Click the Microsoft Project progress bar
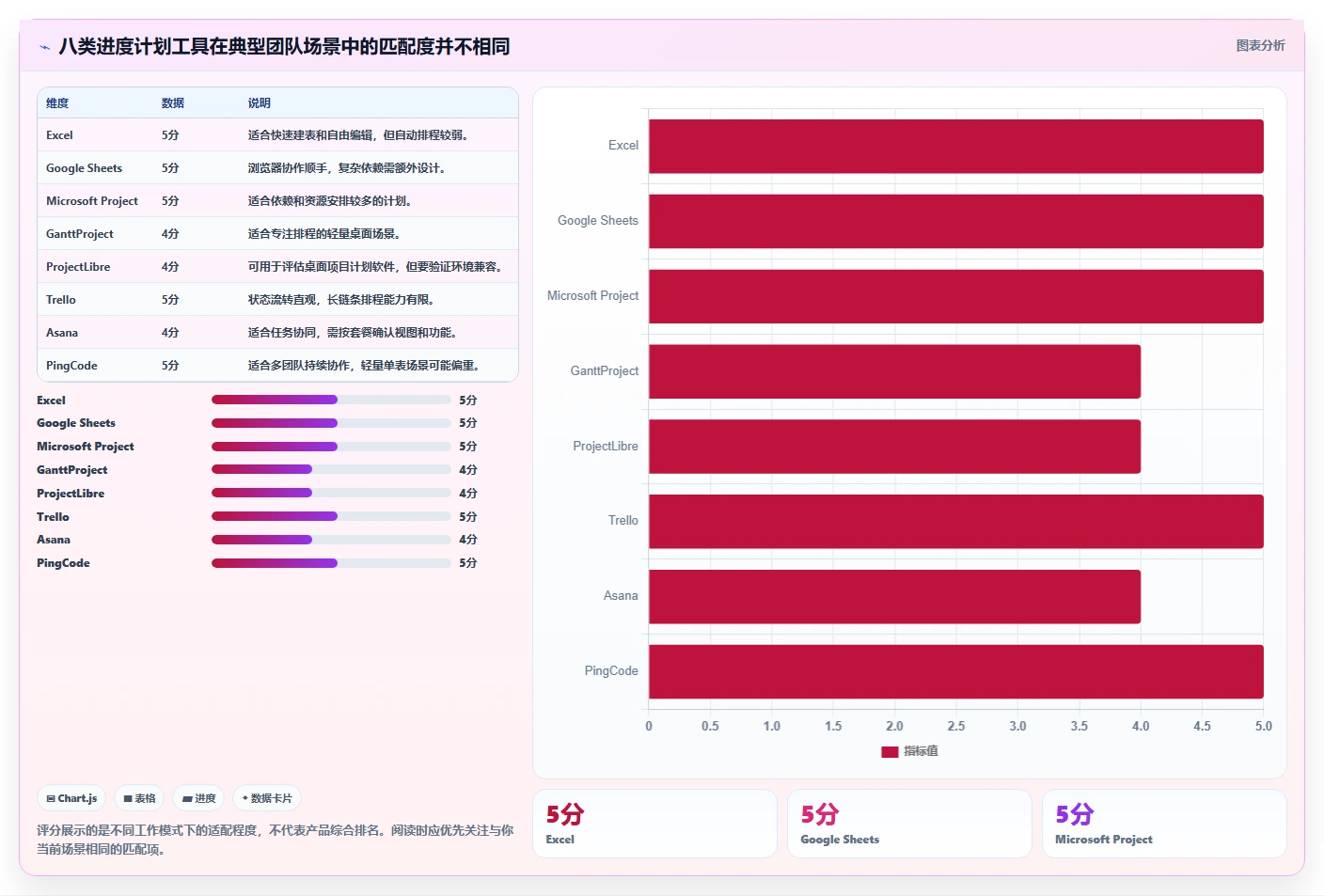1324x896 pixels. tap(331, 447)
